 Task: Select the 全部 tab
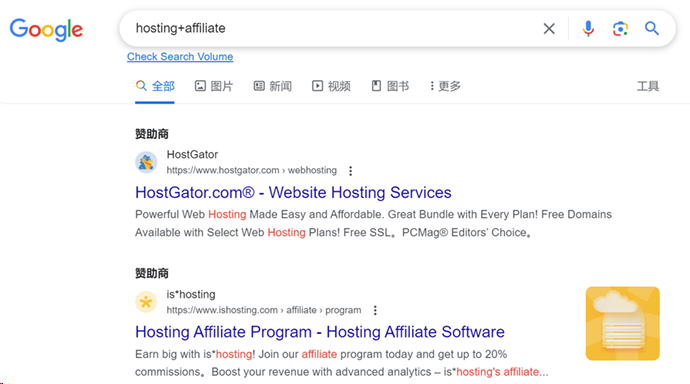[x=155, y=86]
